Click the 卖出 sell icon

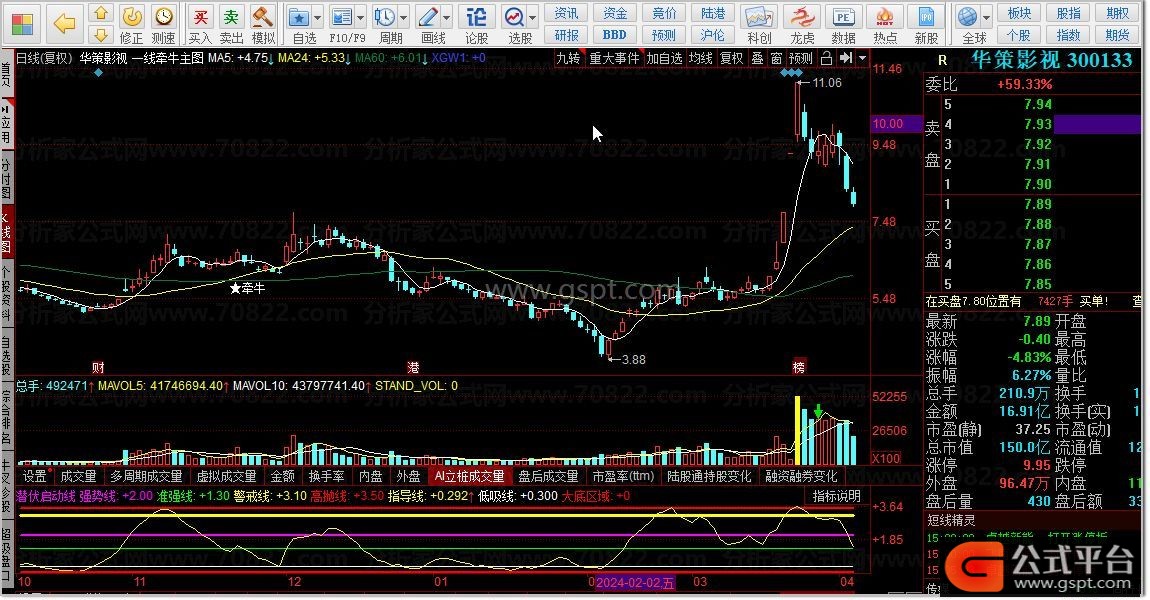pyautogui.click(x=231, y=16)
